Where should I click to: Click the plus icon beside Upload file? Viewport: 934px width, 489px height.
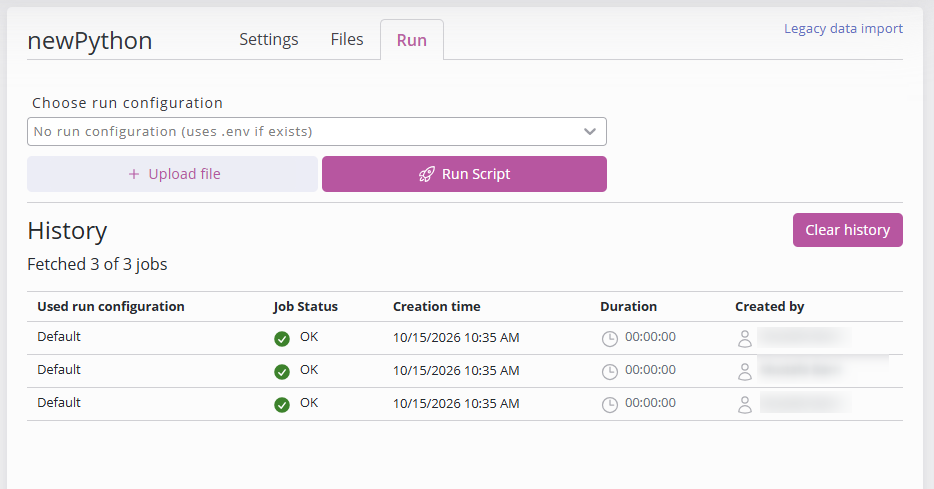click(134, 174)
